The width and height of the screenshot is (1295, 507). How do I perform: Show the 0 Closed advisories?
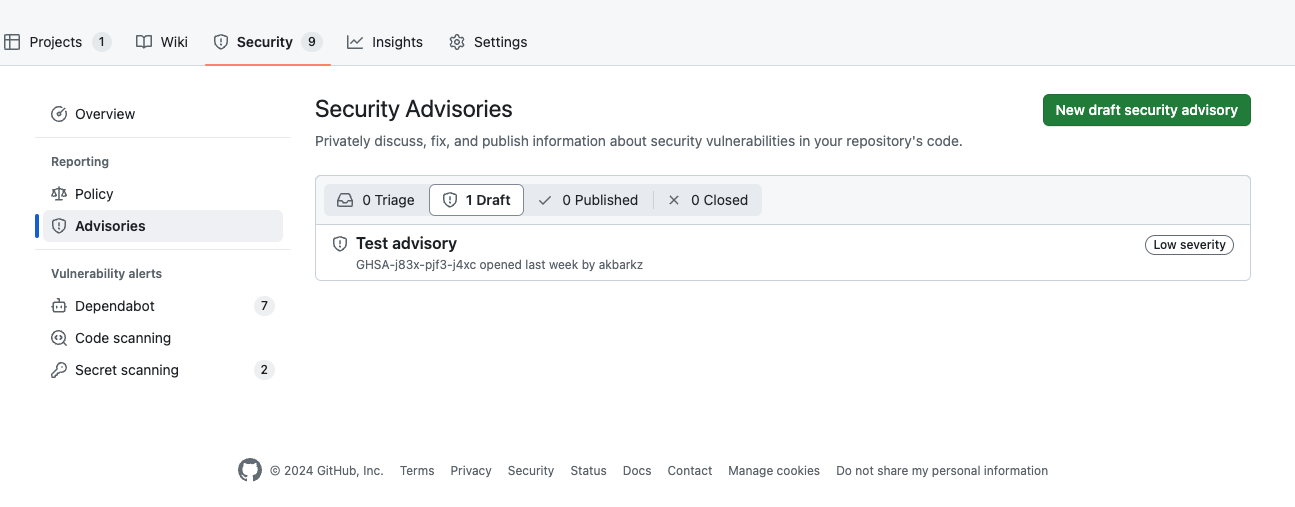(708, 200)
